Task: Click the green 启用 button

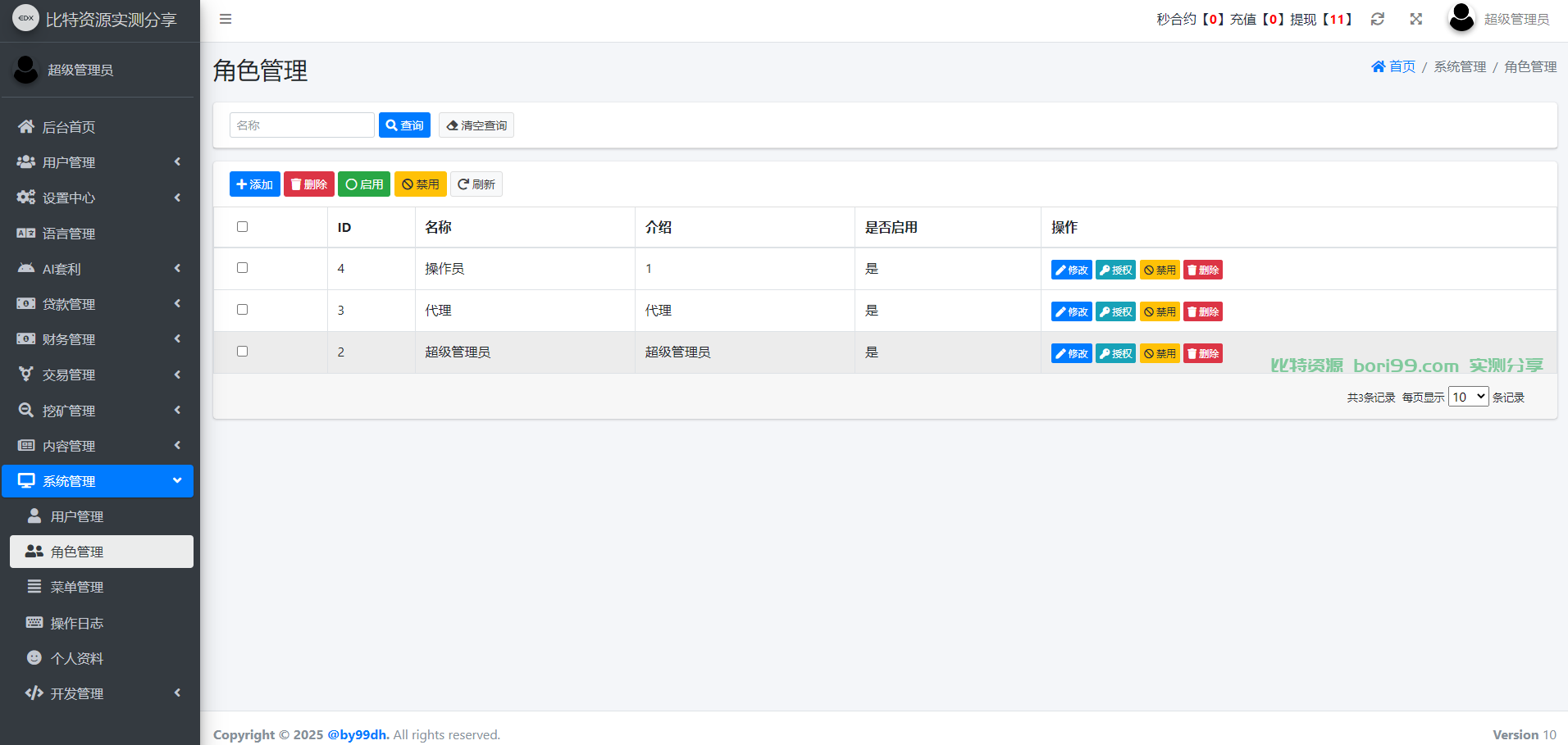Action: (x=364, y=184)
